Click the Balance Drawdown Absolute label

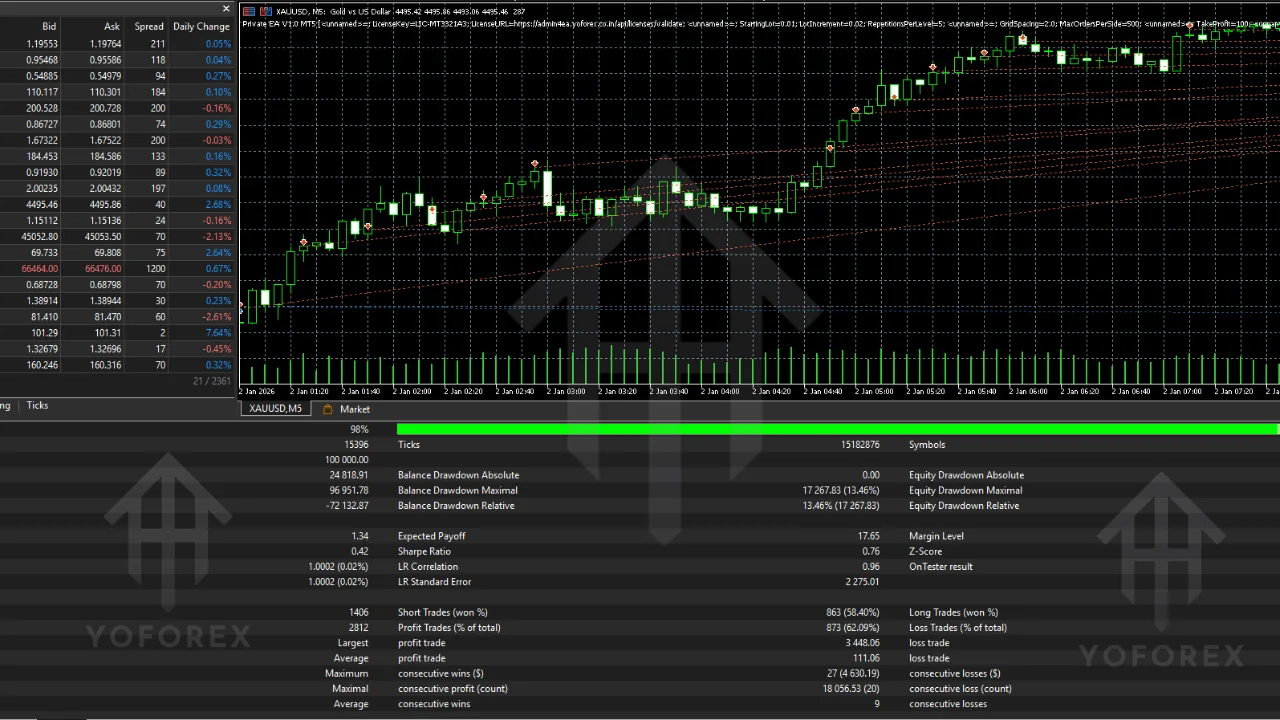click(x=458, y=475)
